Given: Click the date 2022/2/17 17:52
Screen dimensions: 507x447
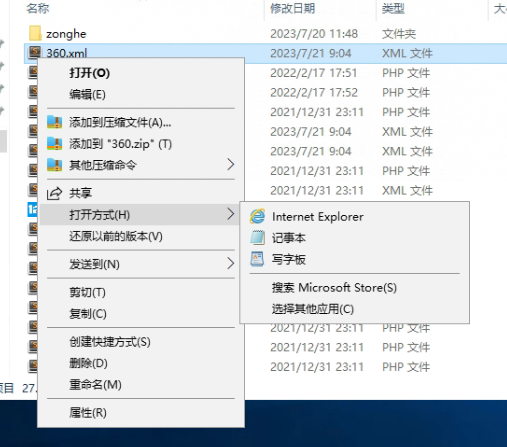Looking at the screenshot, I should [x=314, y=92].
